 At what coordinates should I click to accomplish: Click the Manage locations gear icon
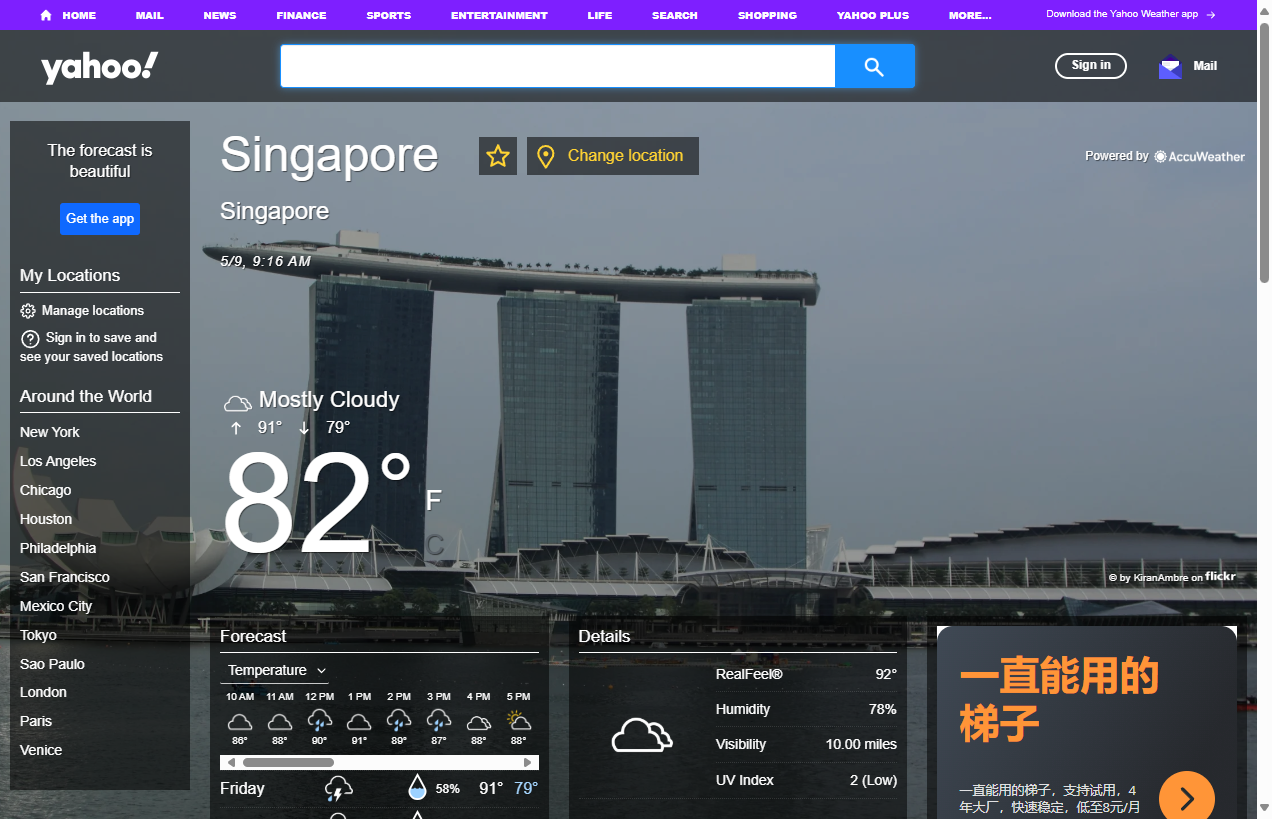pos(28,311)
